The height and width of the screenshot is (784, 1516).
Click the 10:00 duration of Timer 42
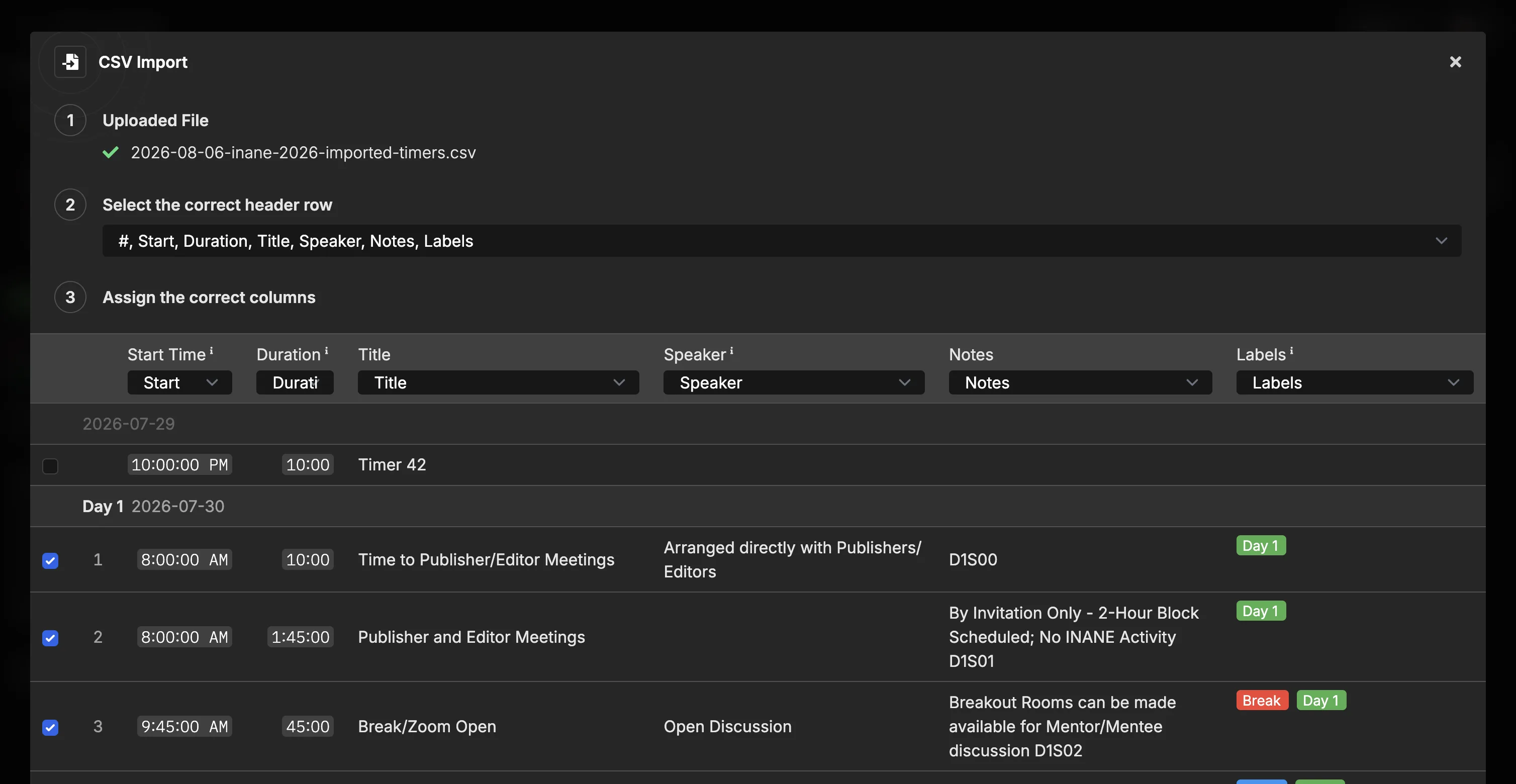click(307, 464)
